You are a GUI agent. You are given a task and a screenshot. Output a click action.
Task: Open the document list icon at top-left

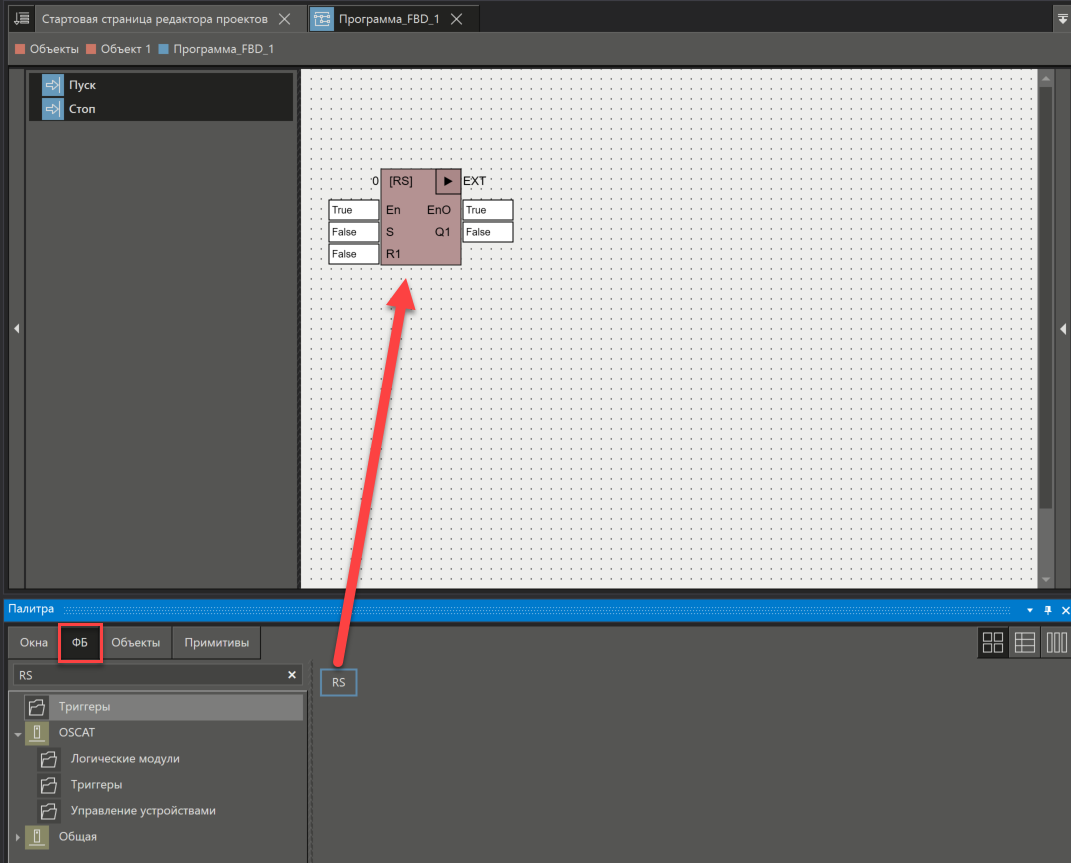[20, 18]
